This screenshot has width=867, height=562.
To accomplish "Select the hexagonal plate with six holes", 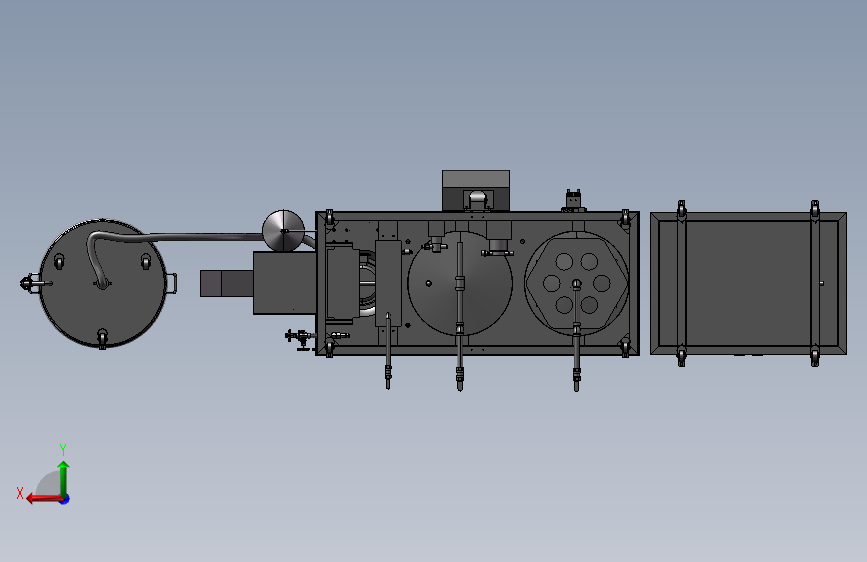I will 577,283.
